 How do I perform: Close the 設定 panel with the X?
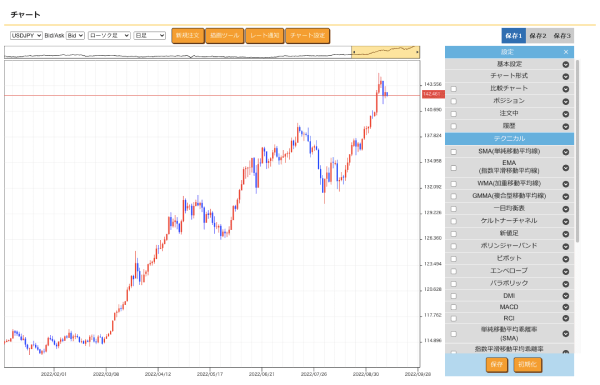click(x=566, y=52)
